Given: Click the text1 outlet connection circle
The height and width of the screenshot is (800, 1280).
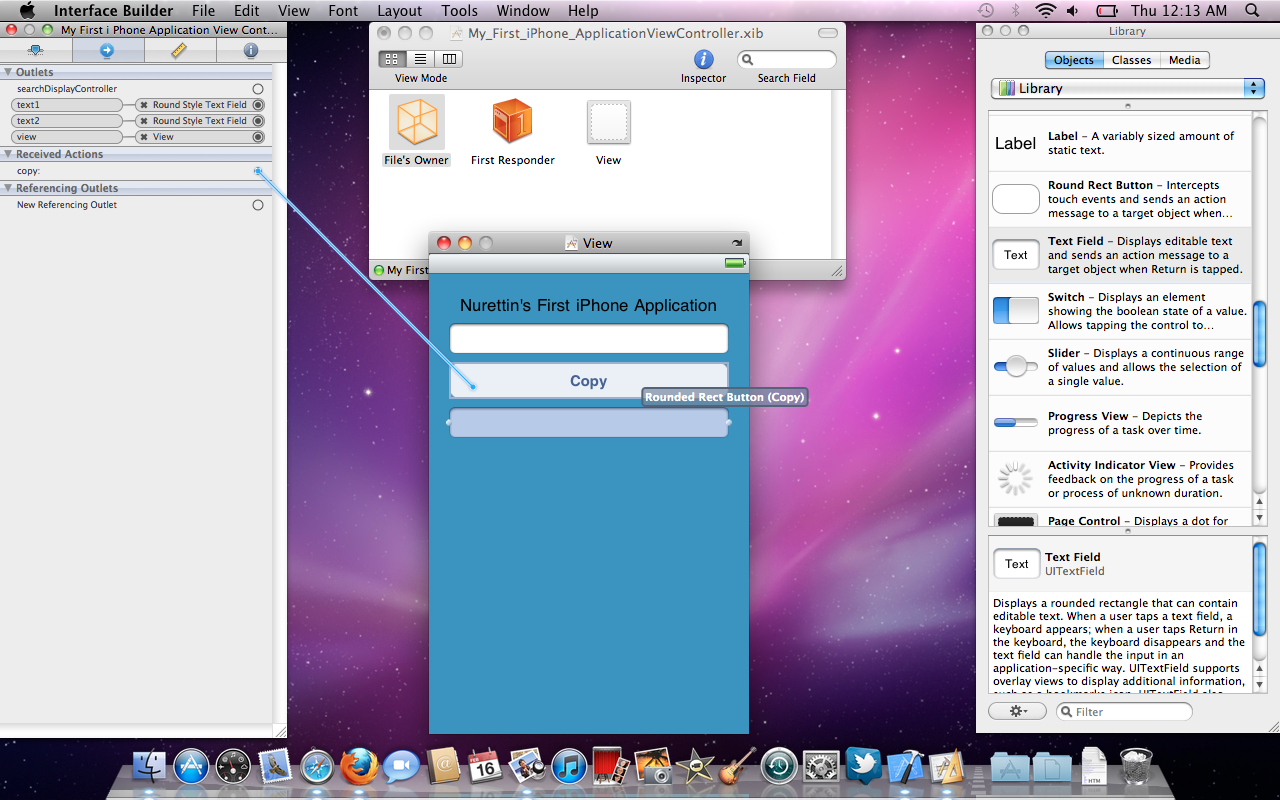Looking at the screenshot, I should click(x=258, y=105).
